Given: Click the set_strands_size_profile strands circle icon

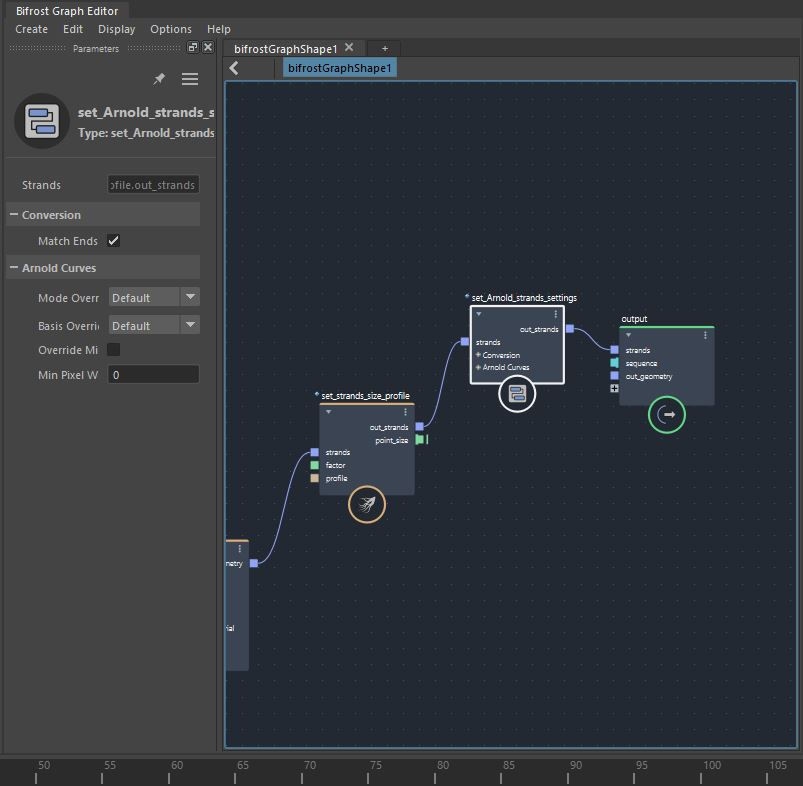Looking at the screenshot, I should [x=367, y=504].
